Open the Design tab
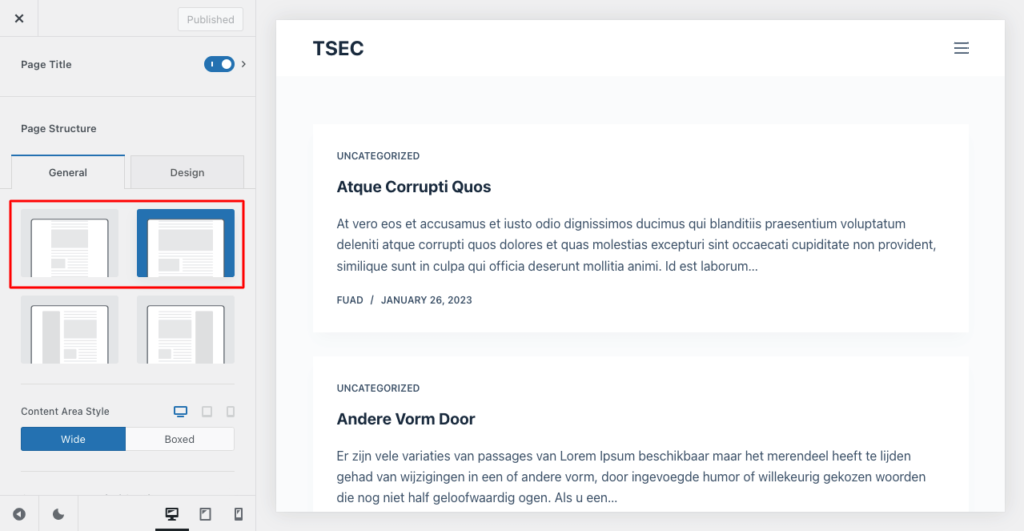This screenshot has height=531, width=1024. [x=187, y=172]
